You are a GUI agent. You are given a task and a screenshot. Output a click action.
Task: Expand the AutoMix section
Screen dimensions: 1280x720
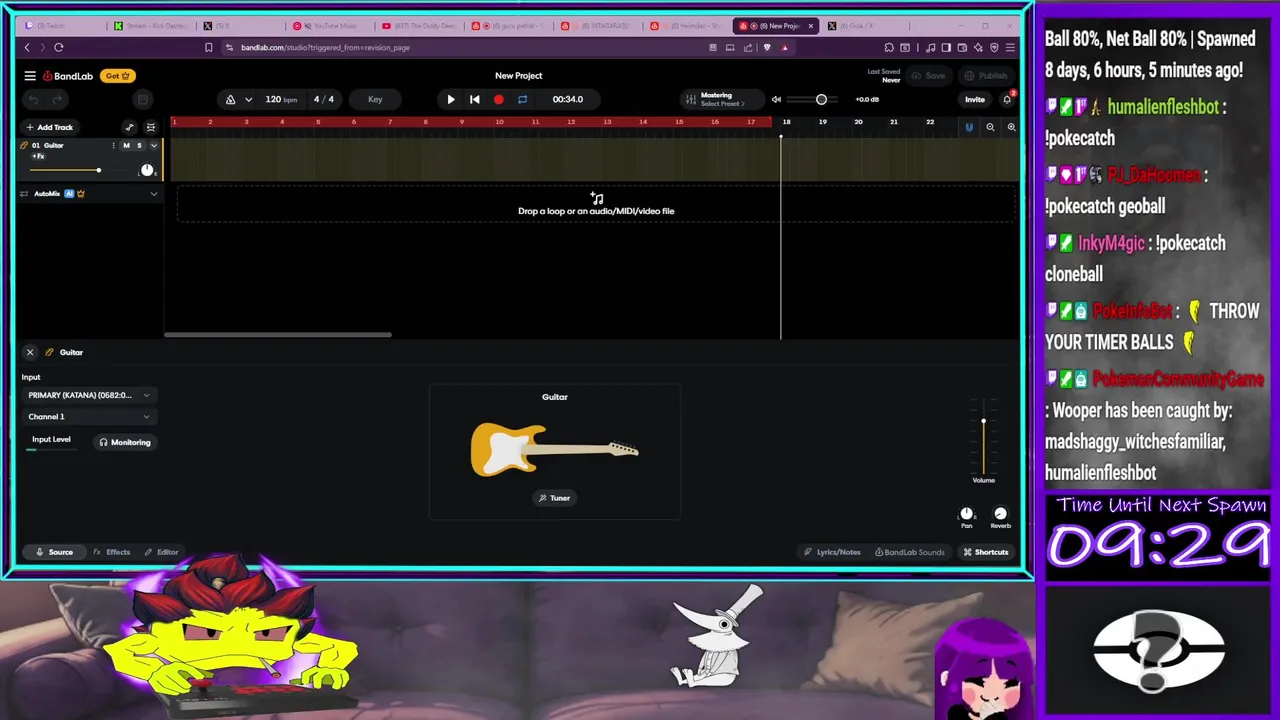click(x=153, y=194)
